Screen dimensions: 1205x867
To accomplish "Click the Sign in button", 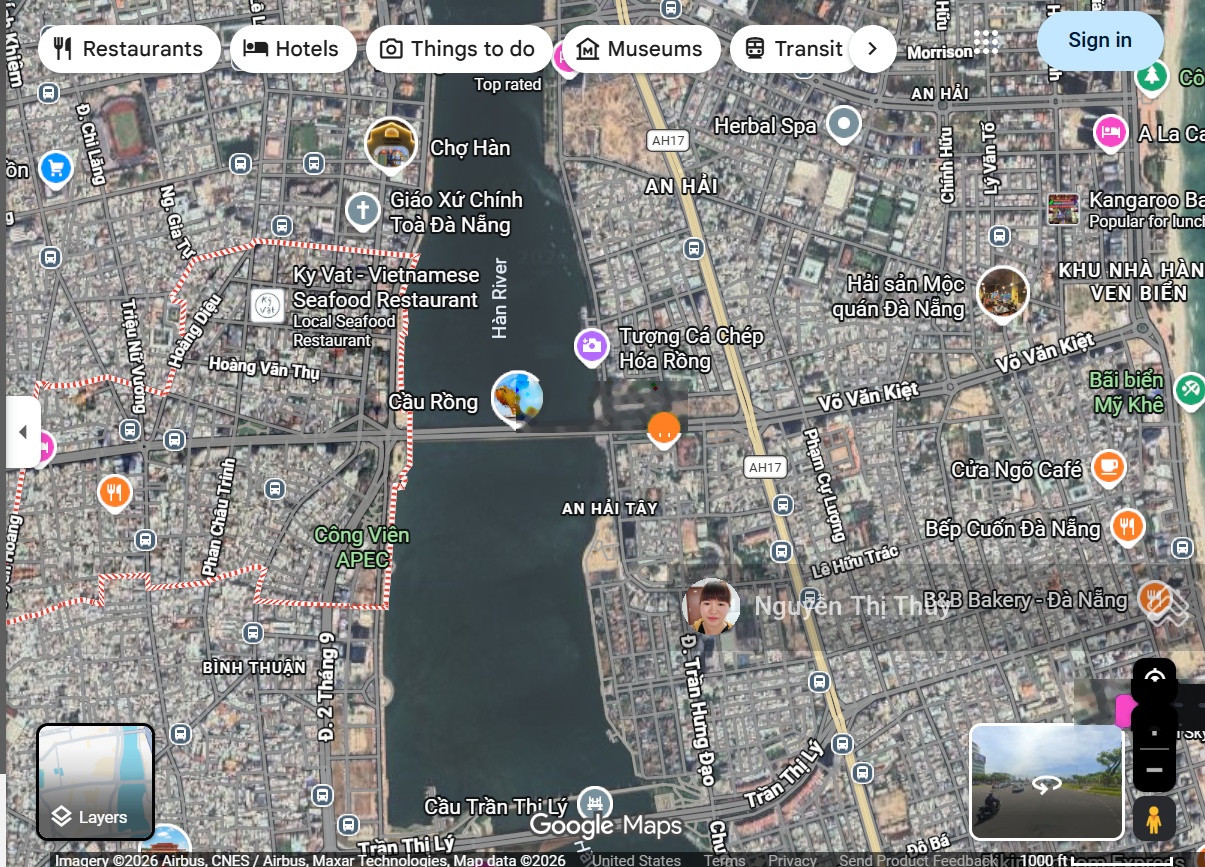I will 1099,40.
